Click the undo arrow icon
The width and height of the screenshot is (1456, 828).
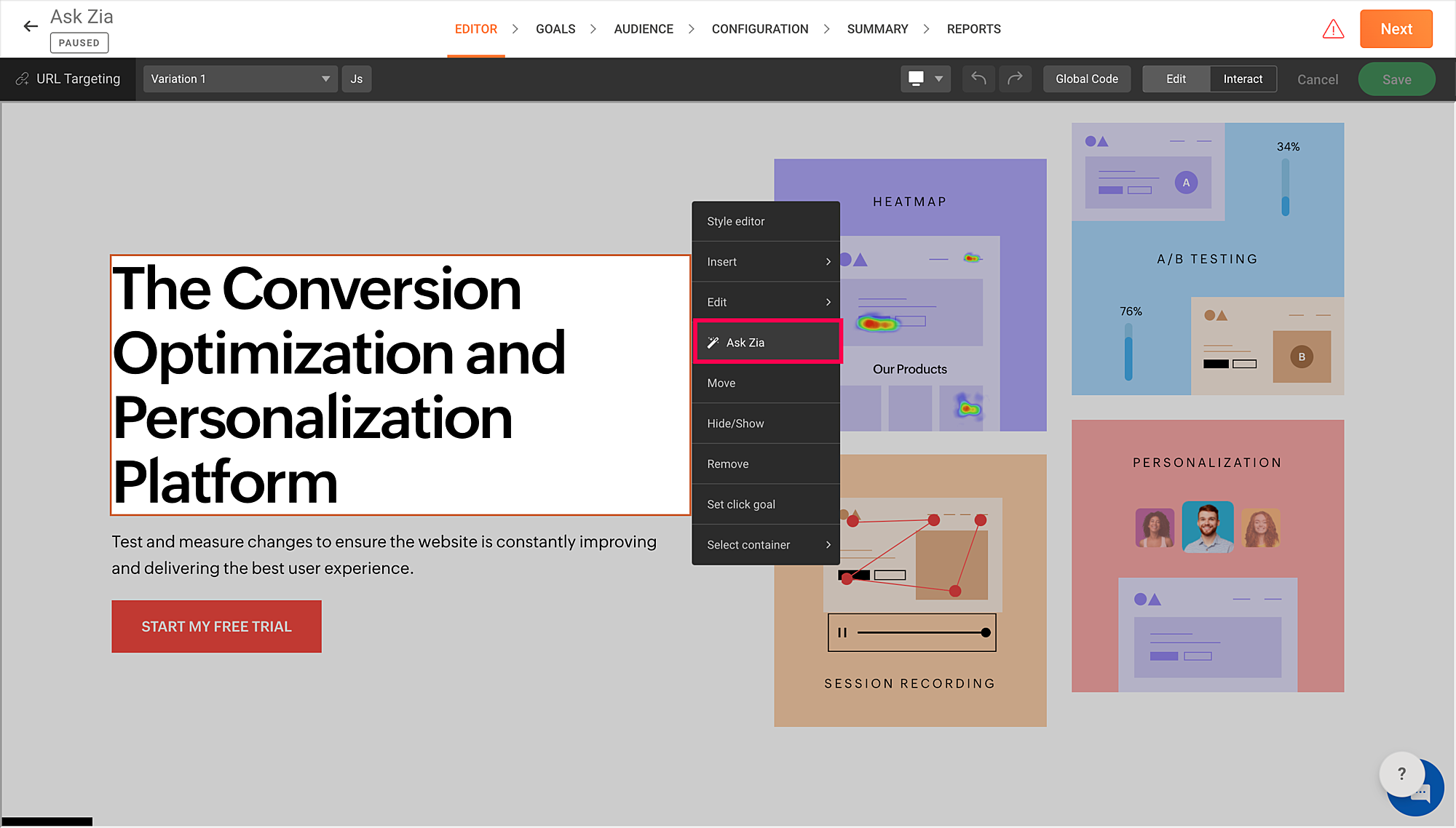pyautogui.click(x=978, y=79)
